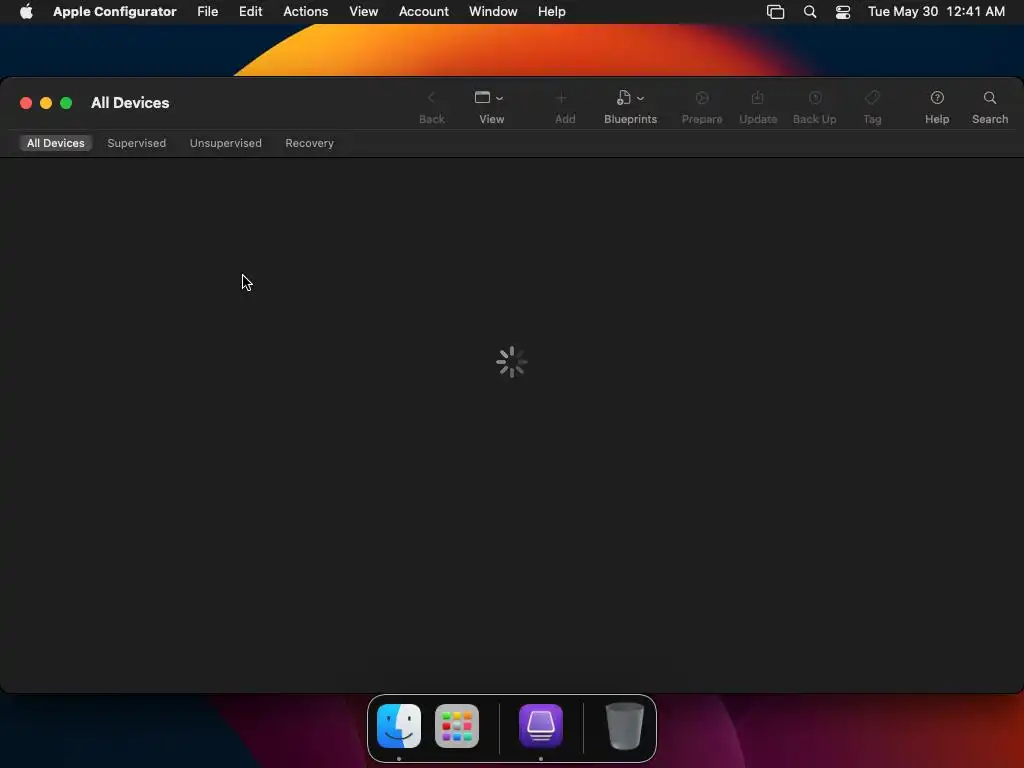Click the Back Up toolbar icon
1024x768 pixels.
[x=814, y=98]
